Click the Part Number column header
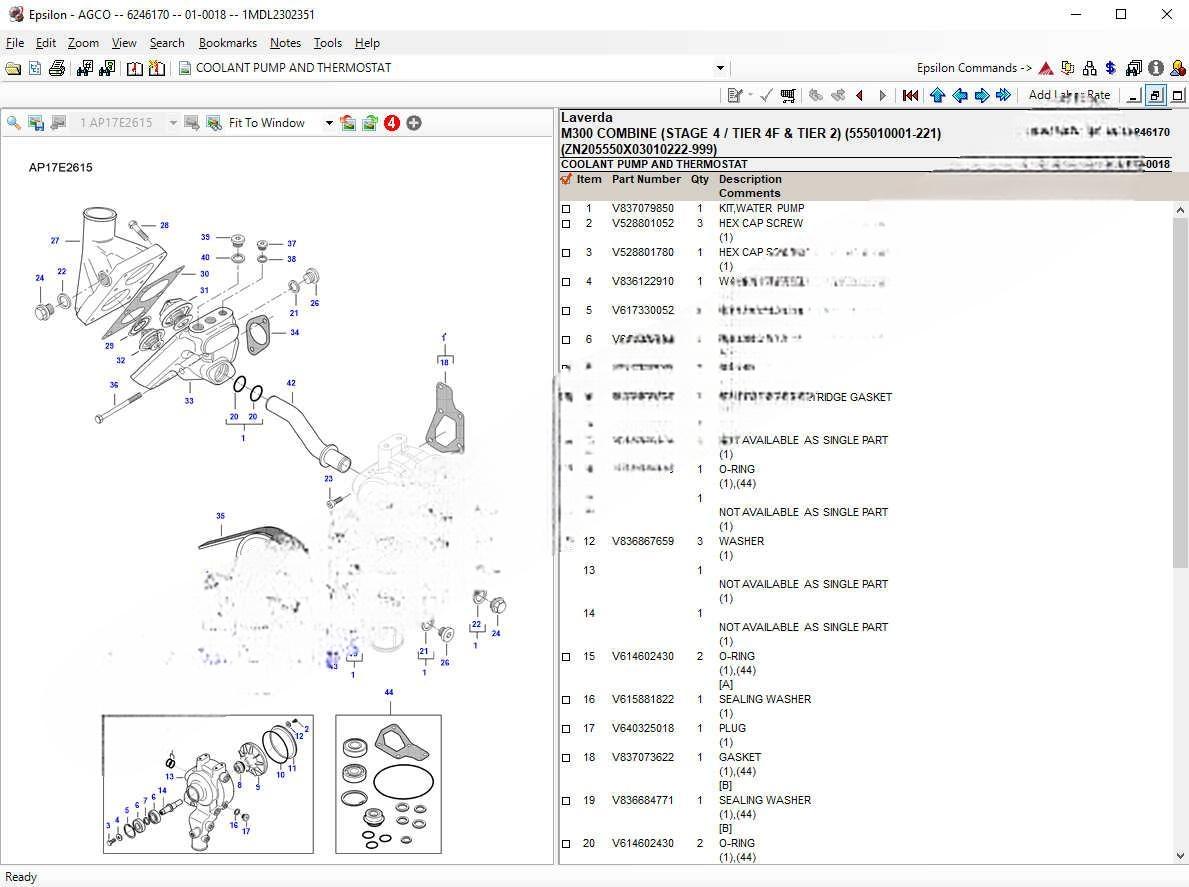Screen dimensions: 1189x887 tap(646, 179)
